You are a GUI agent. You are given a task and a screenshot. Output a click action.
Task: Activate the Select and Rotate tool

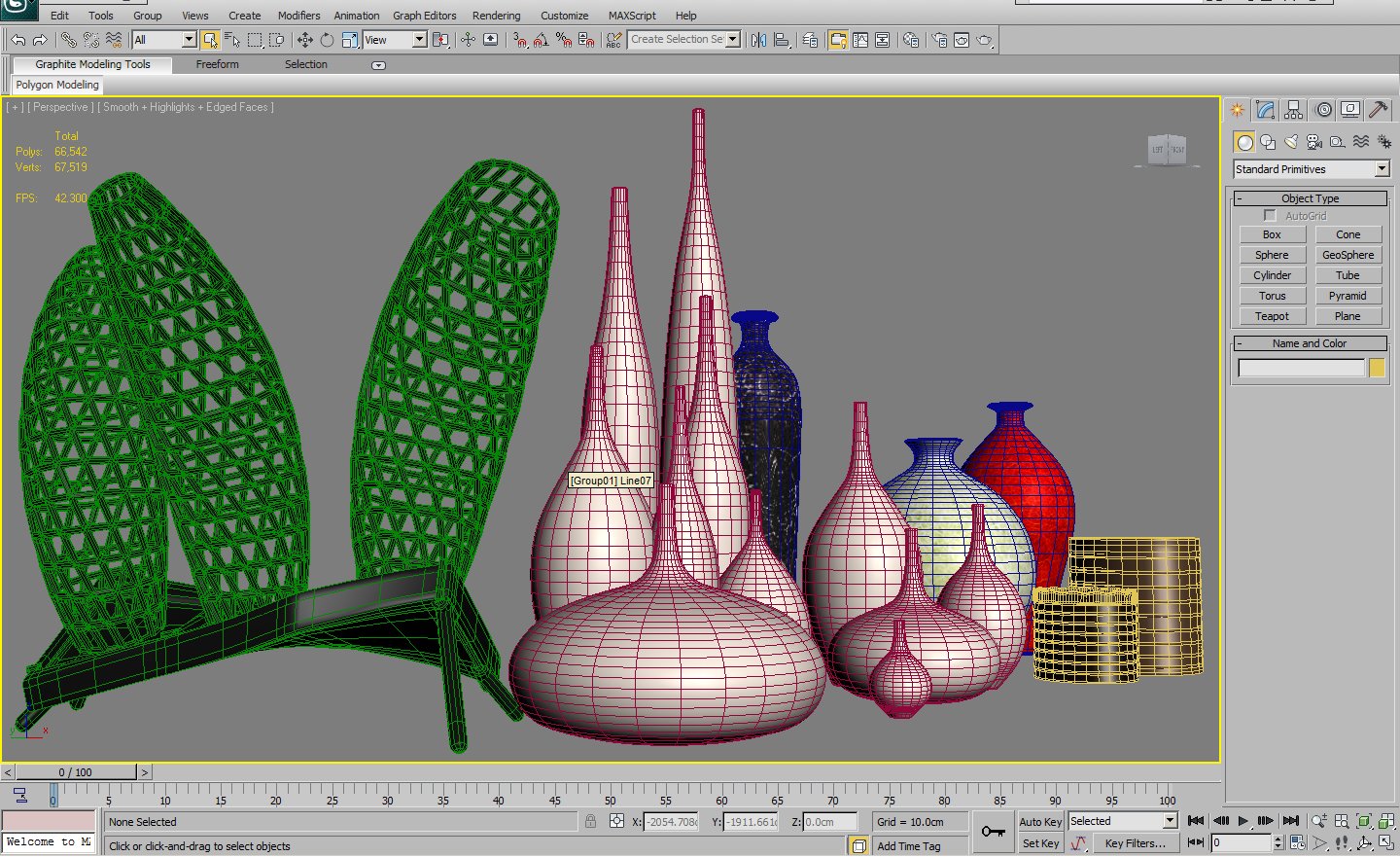pos(328,39)
